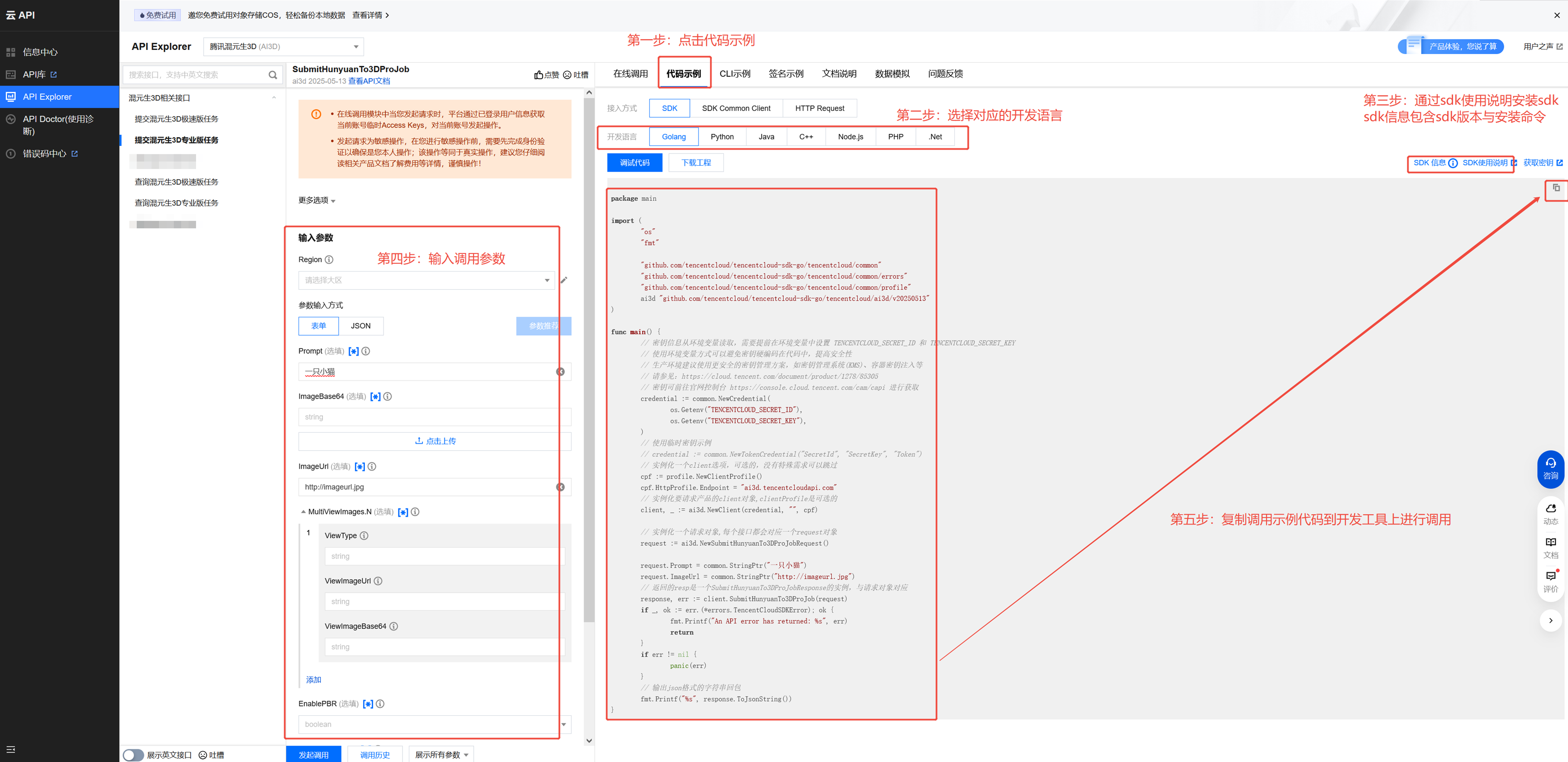Select JSON parameter input mode

click(360, 326)
